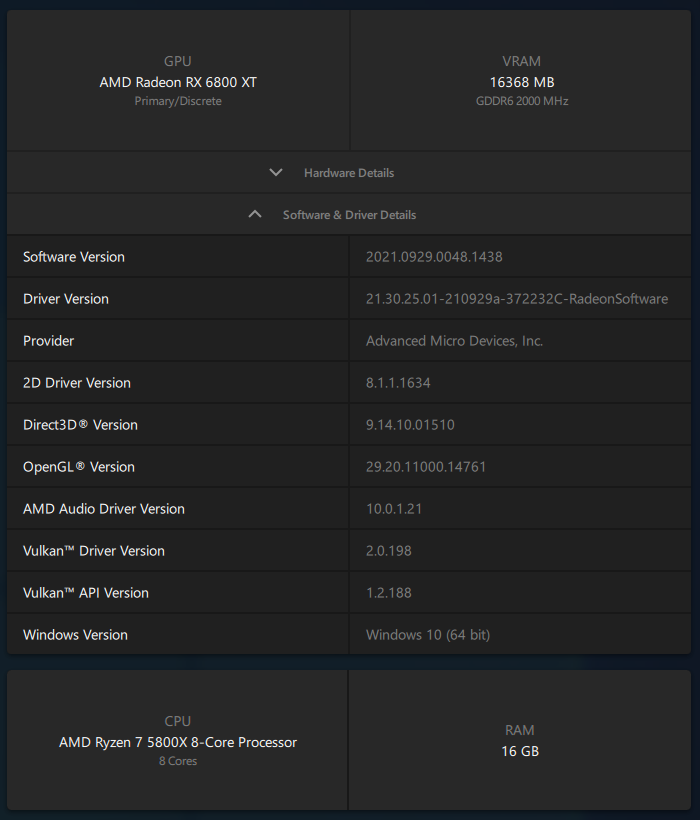Expand the Hardware Details section
Viewport: 700px width, 820px height.
(349, 173)
